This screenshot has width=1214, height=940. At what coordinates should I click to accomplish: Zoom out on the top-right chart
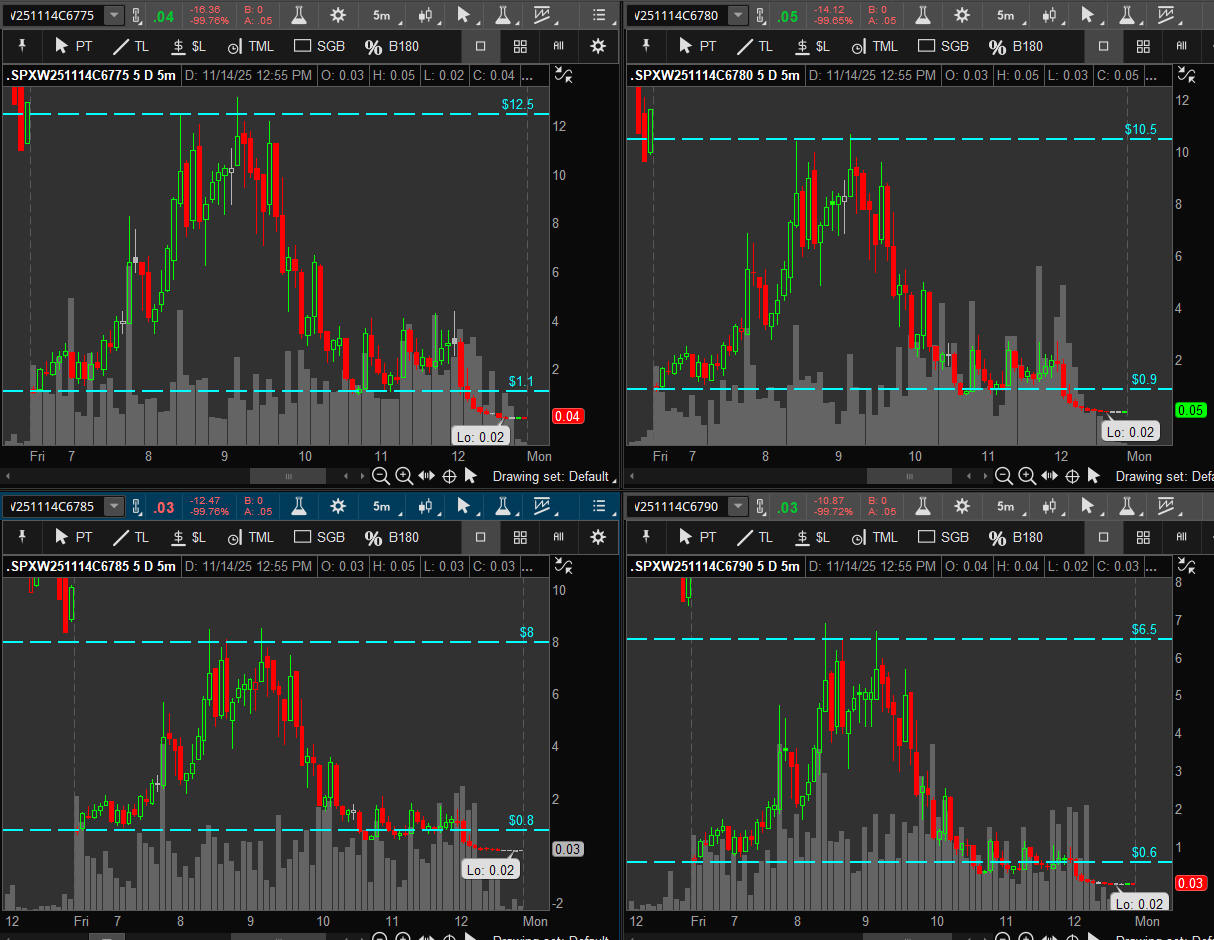click(1004, 476)
